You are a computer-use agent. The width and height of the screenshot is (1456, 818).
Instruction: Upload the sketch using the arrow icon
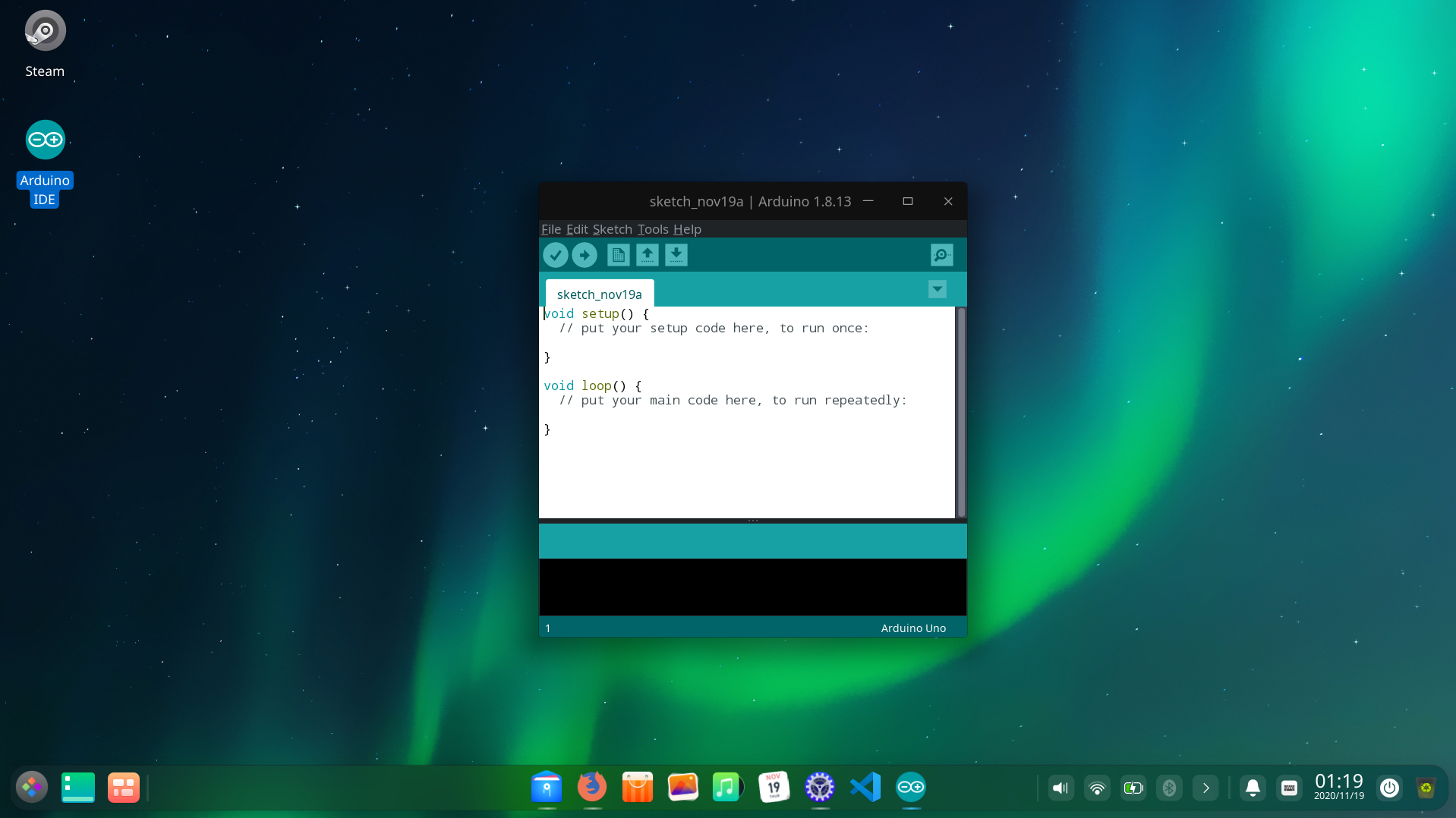[585, 255]
